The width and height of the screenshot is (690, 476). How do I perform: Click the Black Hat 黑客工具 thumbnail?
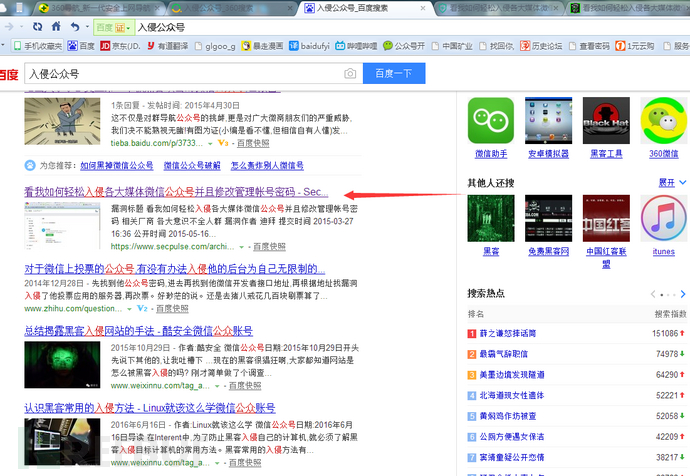[606, 121]
